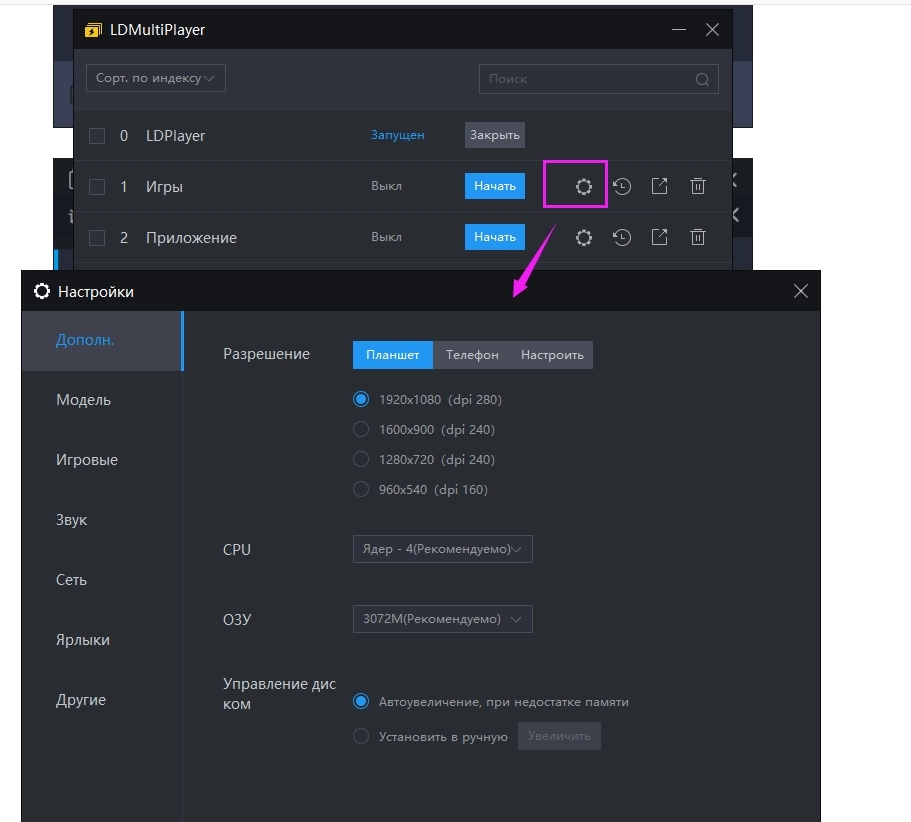Delete the Игры instance via trash icon

point(698,186)
